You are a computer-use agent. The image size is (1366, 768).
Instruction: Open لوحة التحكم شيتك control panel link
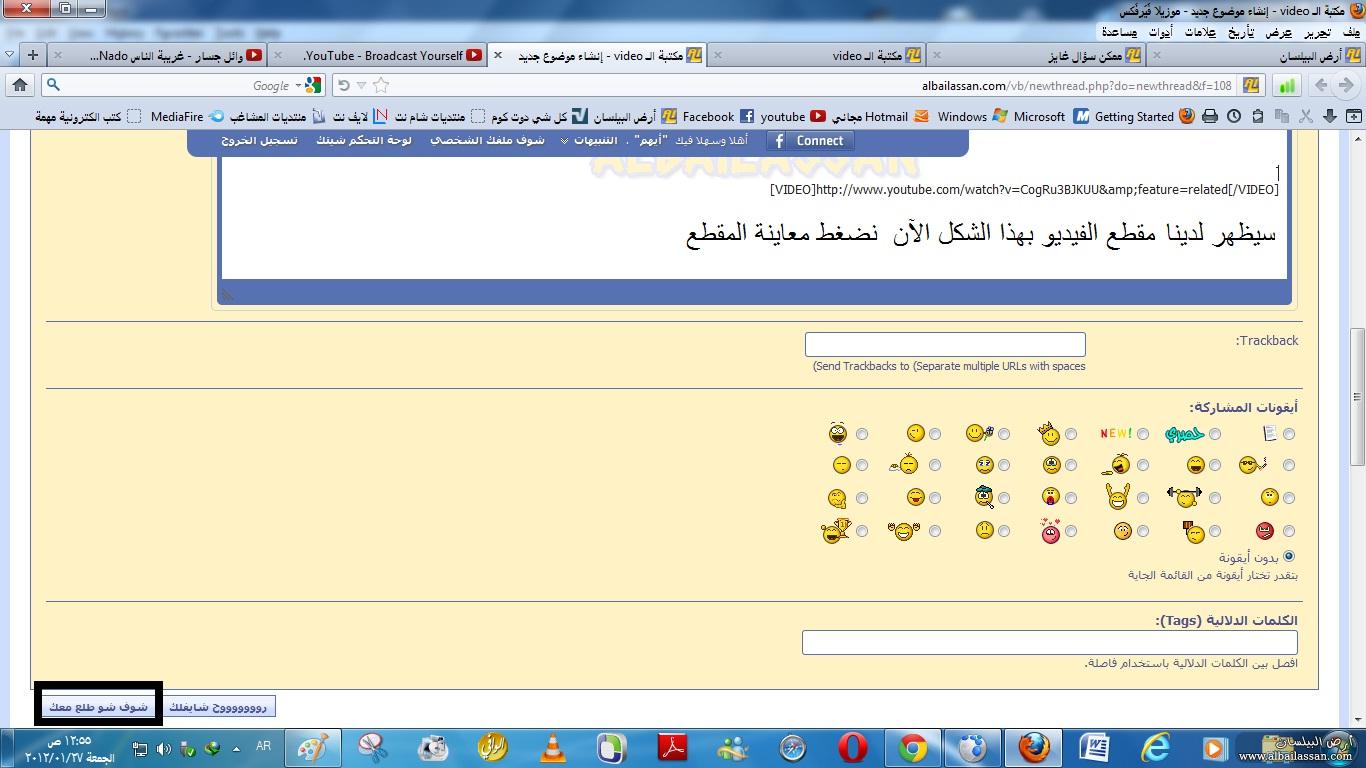tap(364, 141)
